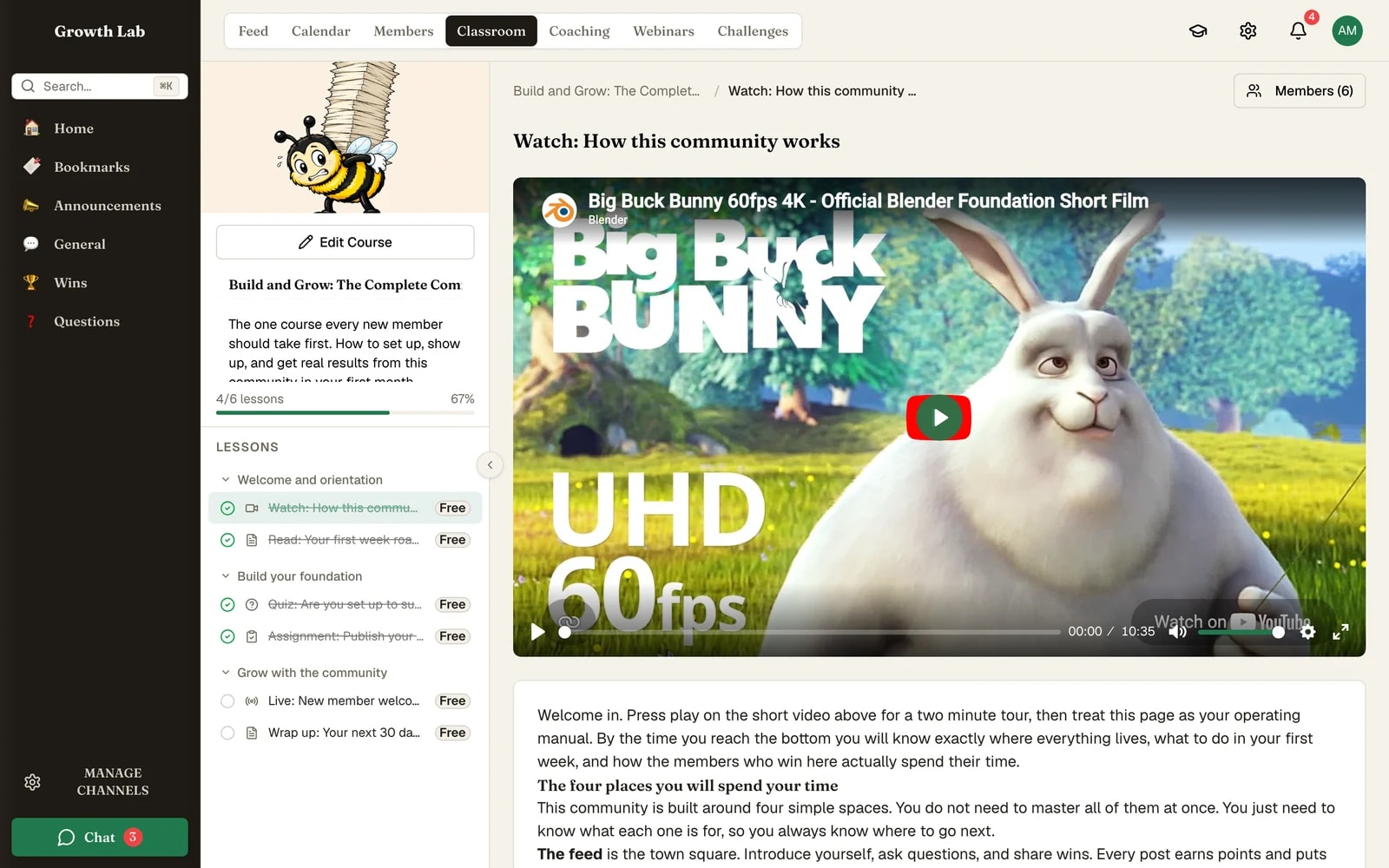Click the manage channels gear icon
Viewport: 1389px width, 868px height.
point(32,782)
